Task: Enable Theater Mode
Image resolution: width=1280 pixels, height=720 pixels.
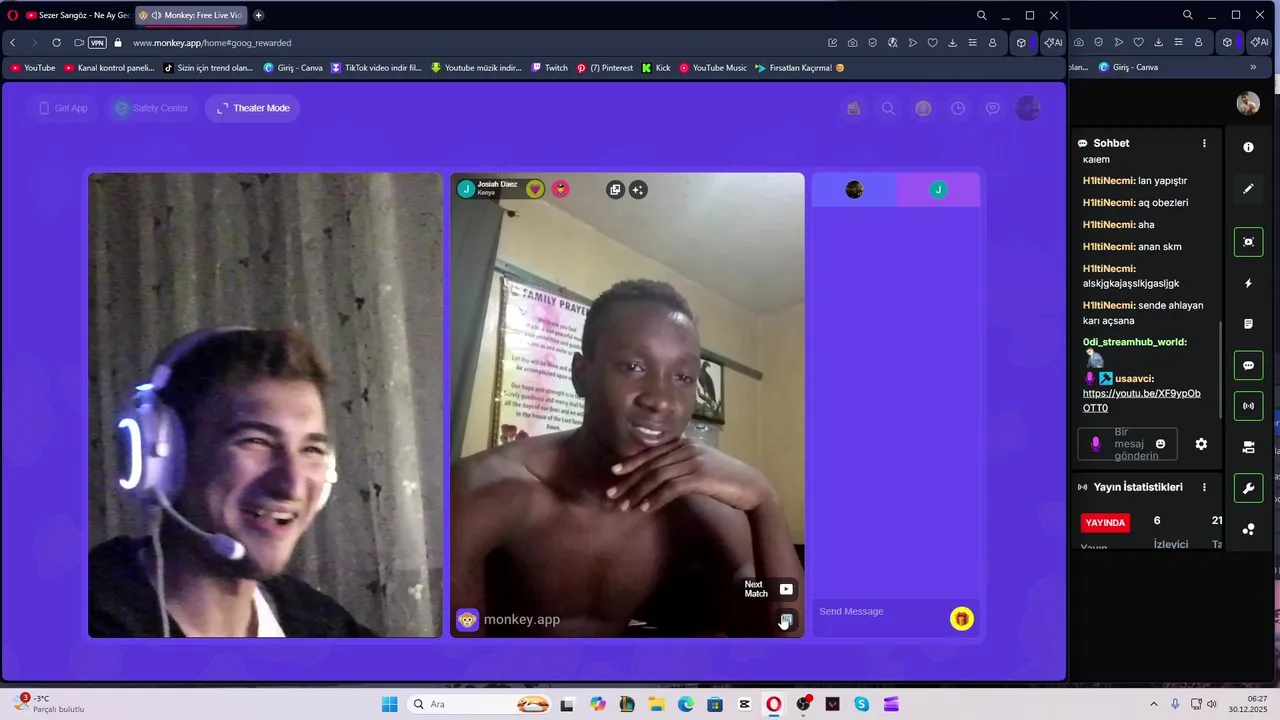Action: point(253,108)
